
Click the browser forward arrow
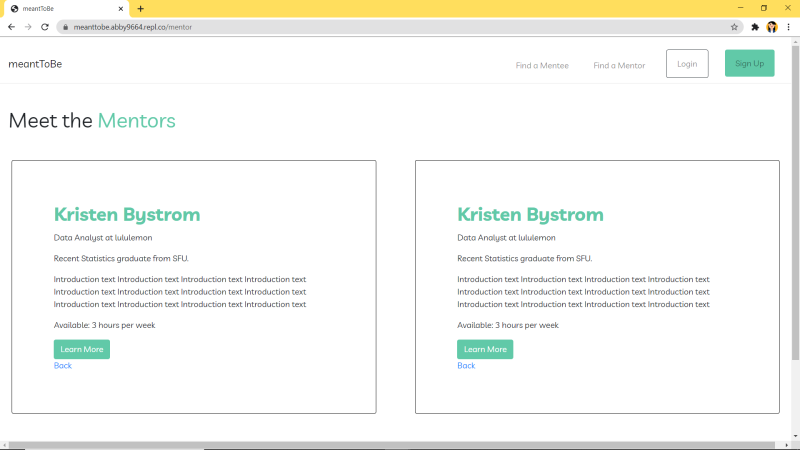tap(28, 27)
